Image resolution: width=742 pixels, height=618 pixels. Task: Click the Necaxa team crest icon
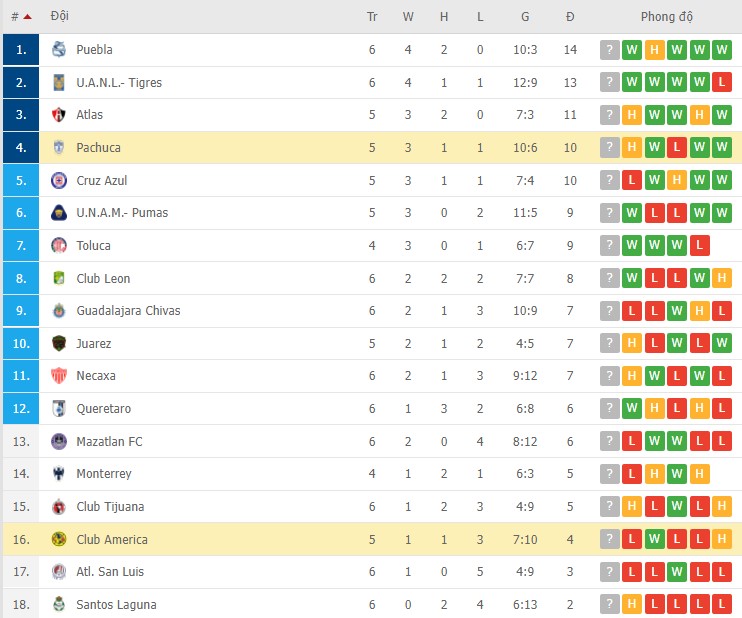coord(58,376)
